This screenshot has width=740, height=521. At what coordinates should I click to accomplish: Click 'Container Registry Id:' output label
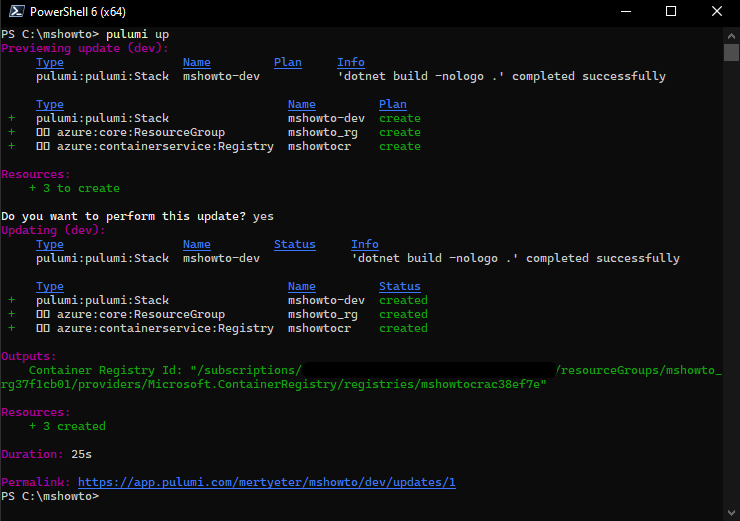pos(106,370)
